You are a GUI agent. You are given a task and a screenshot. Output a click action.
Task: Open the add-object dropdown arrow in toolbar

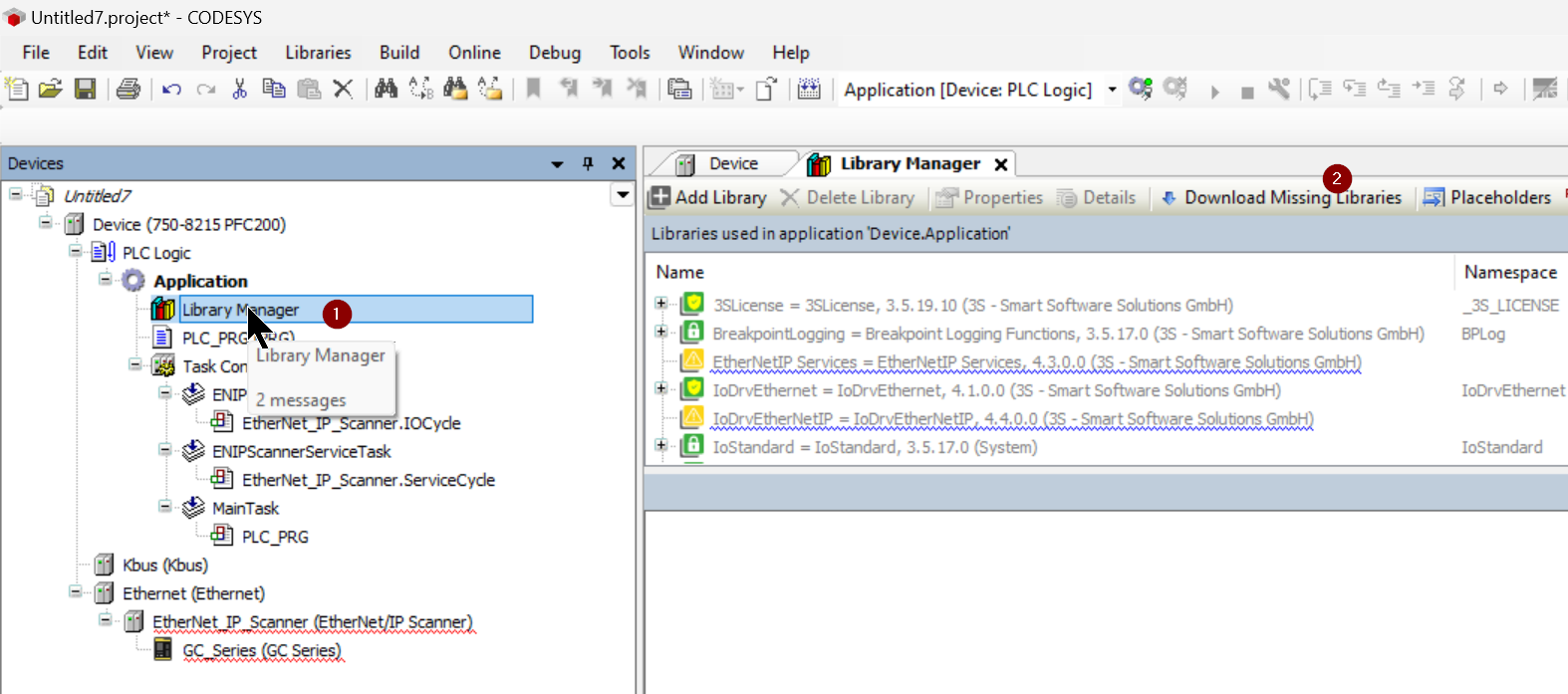click(x=740, y=90)
